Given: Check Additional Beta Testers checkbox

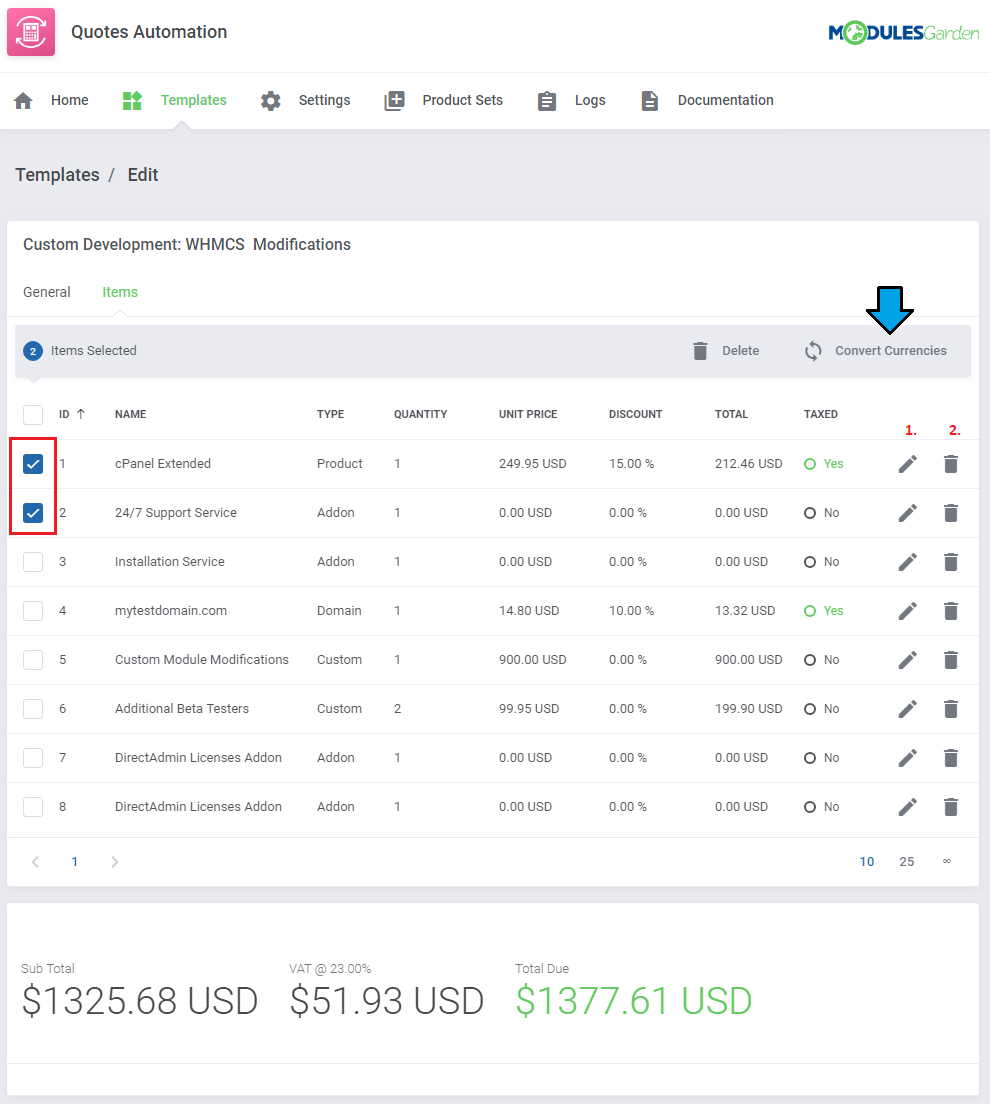Looking at the screenshot, I should pyautogui.click(x=33, y=709).
